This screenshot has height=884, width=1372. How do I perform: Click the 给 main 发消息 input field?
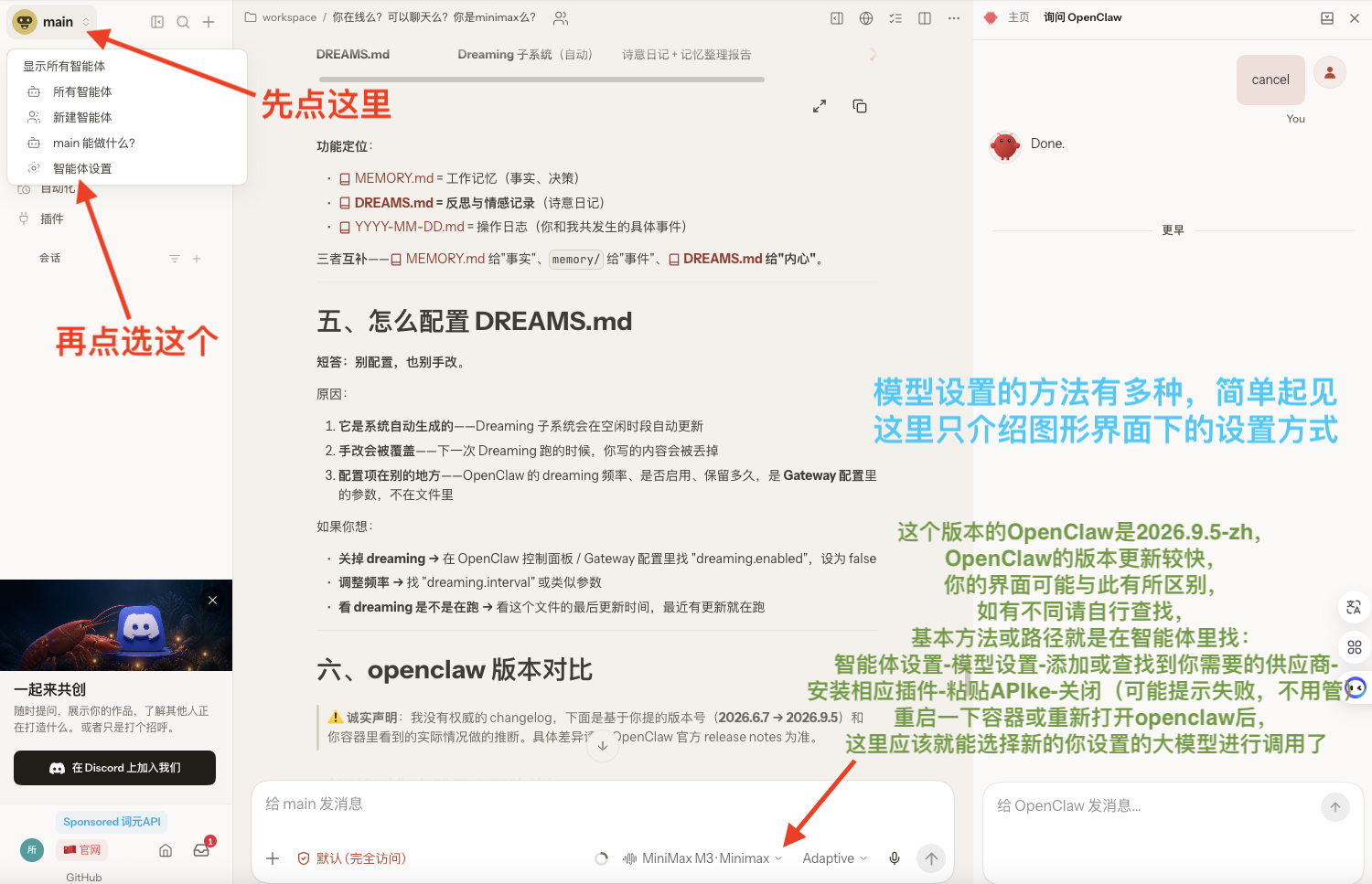[603, 804]
